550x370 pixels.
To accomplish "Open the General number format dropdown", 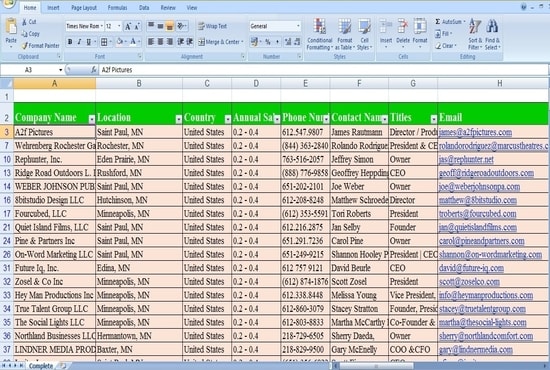I will (x=298, y=26).
